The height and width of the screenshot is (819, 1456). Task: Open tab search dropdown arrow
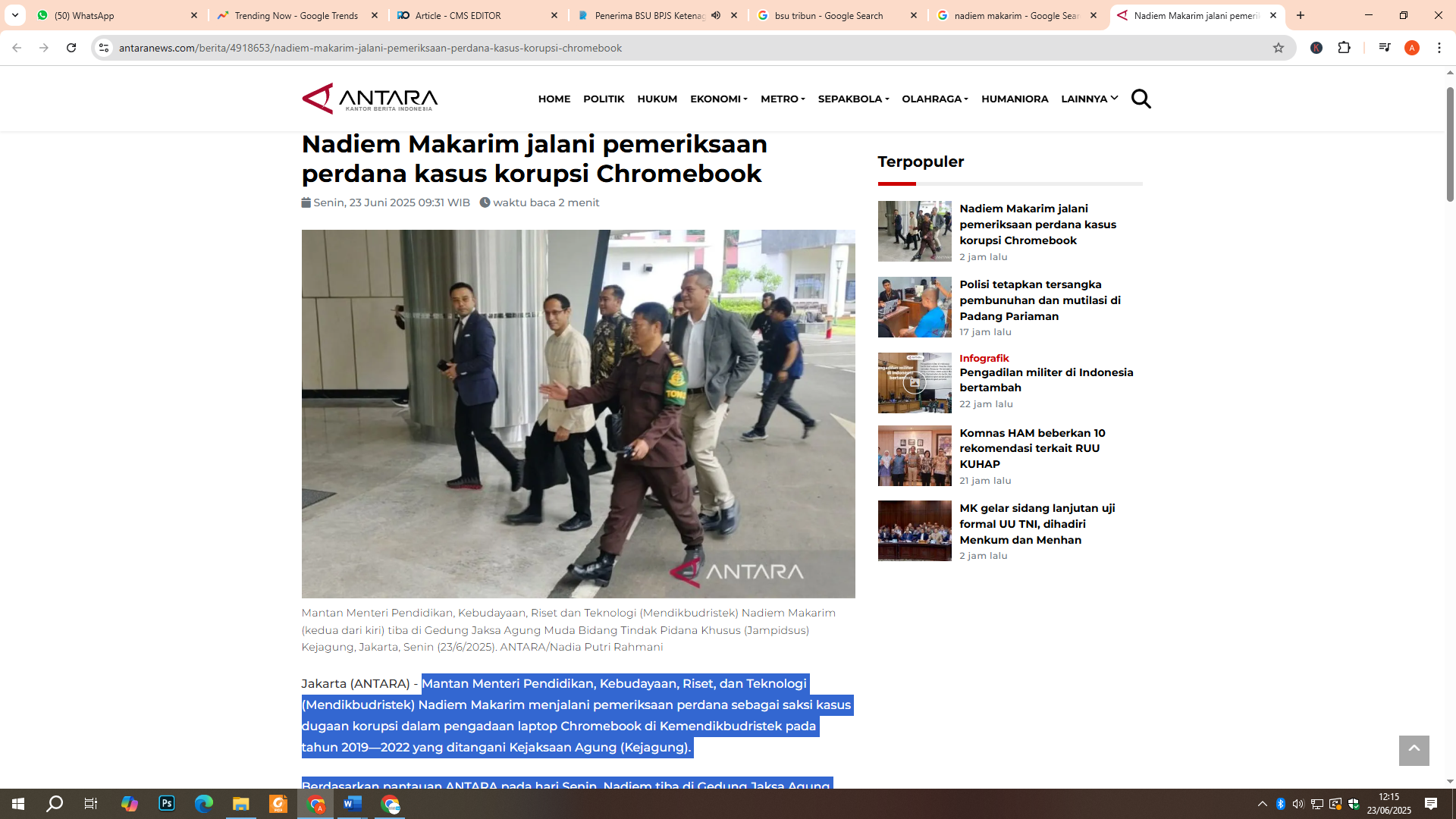[15, 15]
